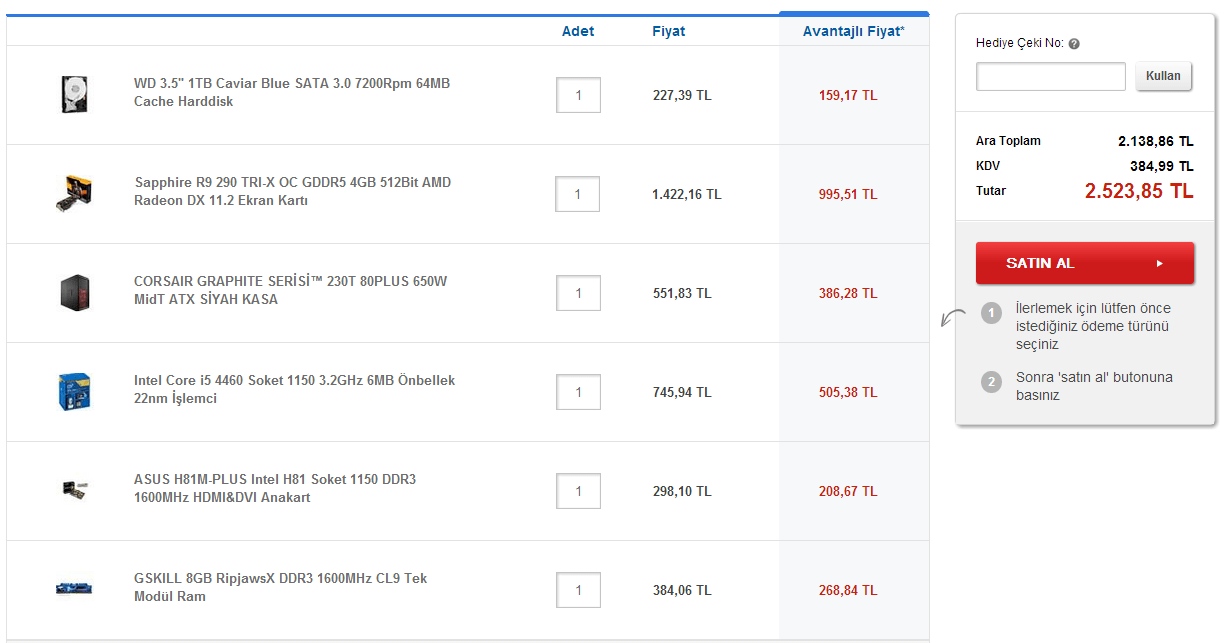1231x643 pixels.
Task: Click the Sapphire R9 290 graphics card image
Action: click(75, 192)
